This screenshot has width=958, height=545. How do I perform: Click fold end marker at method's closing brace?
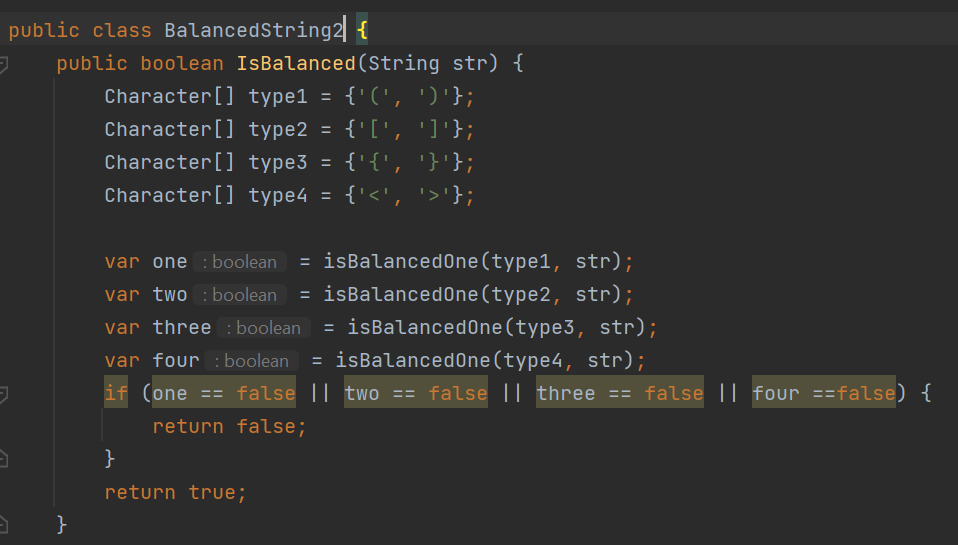click(4, 524)
